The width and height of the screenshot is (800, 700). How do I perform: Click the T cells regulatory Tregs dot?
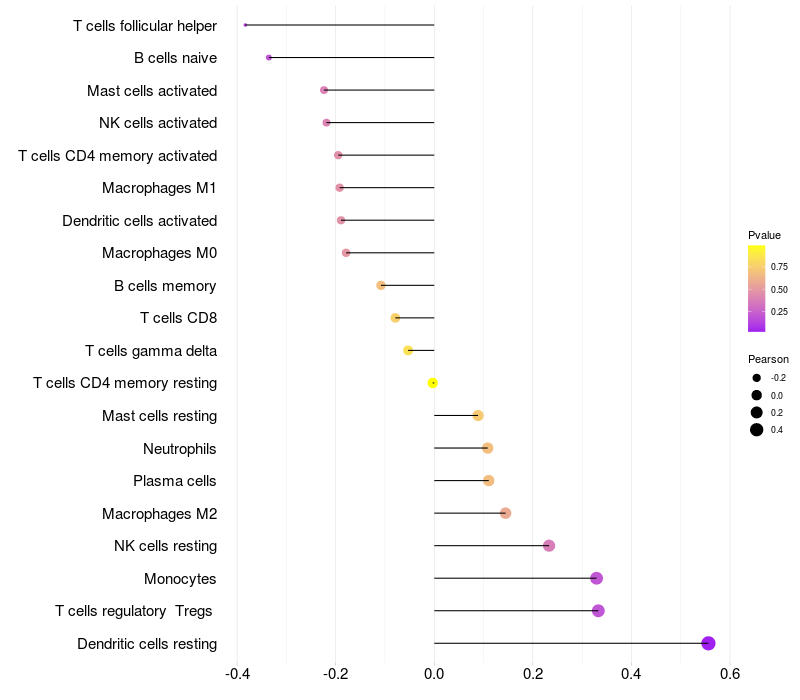[x=598, y=611]
